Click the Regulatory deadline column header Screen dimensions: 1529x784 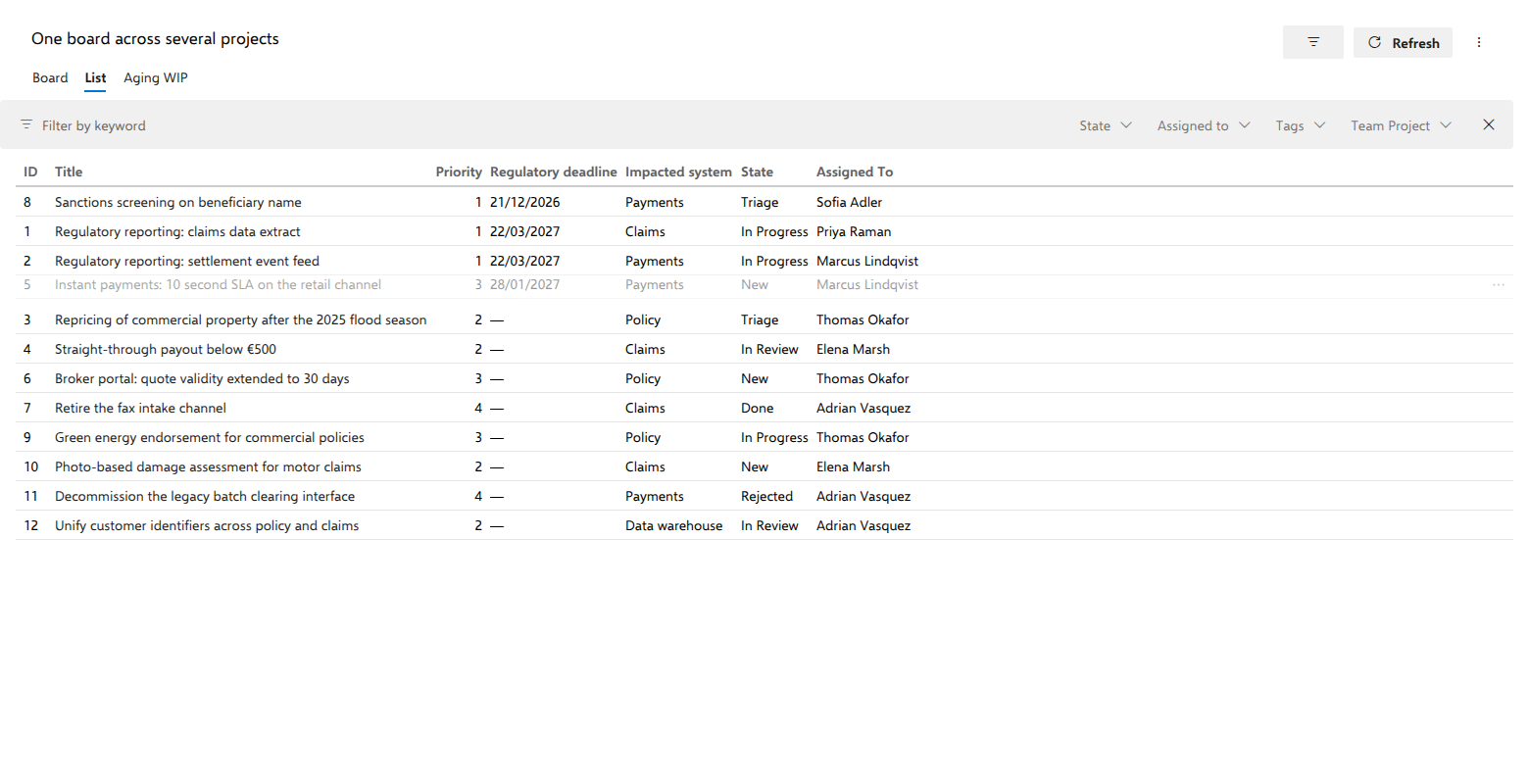tap(554, 171)
